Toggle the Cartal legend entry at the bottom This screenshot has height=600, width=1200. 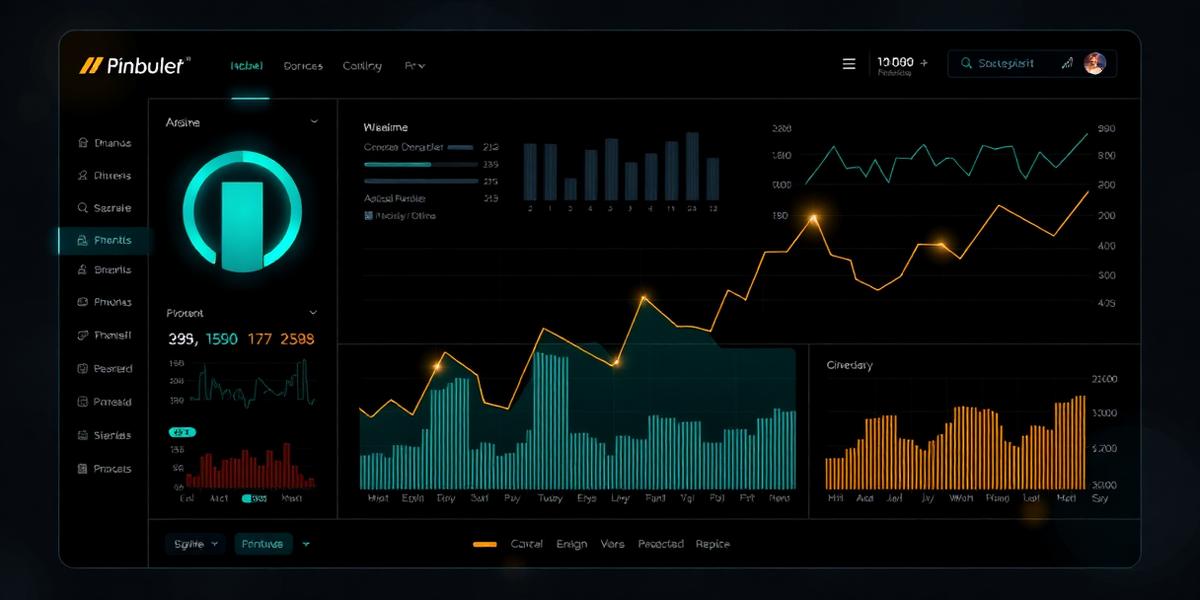point(527,544)
